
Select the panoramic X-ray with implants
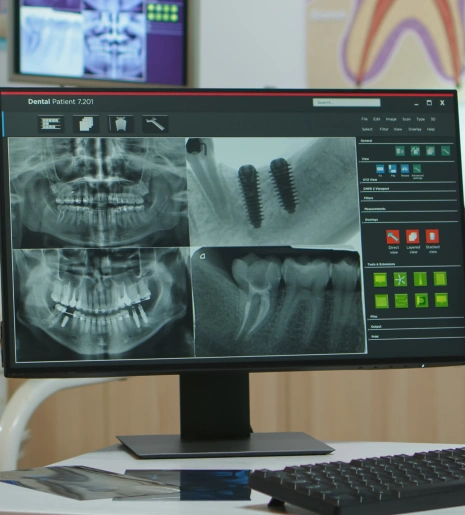click(x=103, y=305)
